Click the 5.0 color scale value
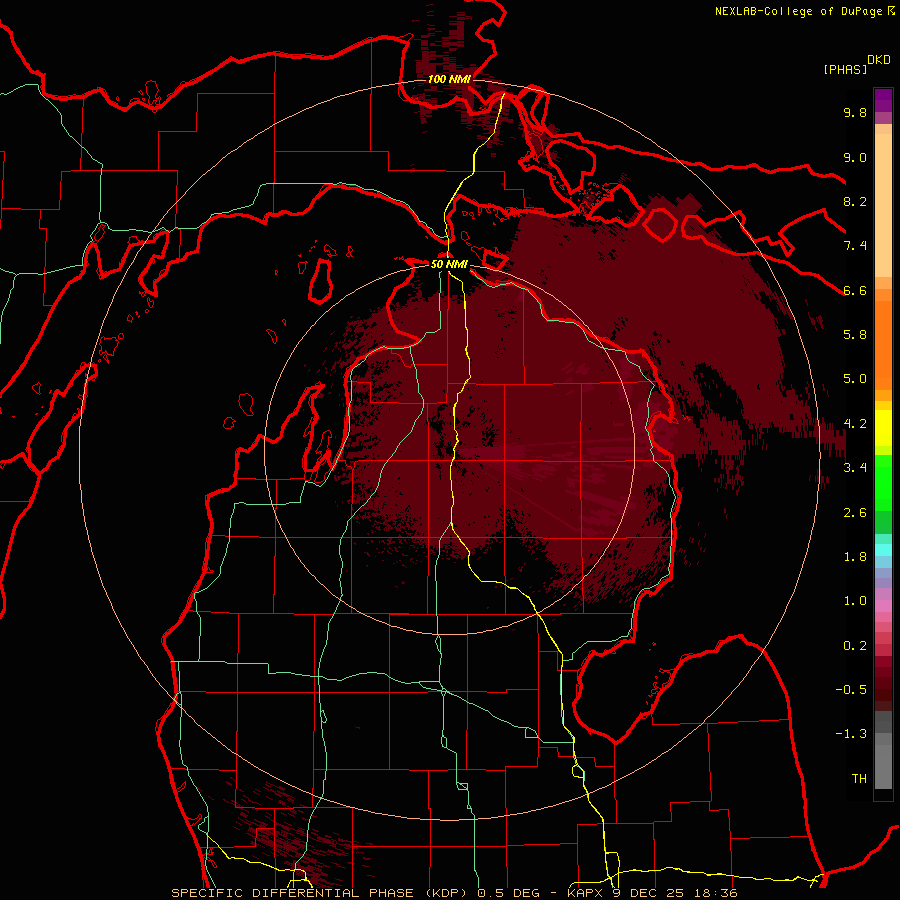Viewport: 900px width, 900px height. 855,379
